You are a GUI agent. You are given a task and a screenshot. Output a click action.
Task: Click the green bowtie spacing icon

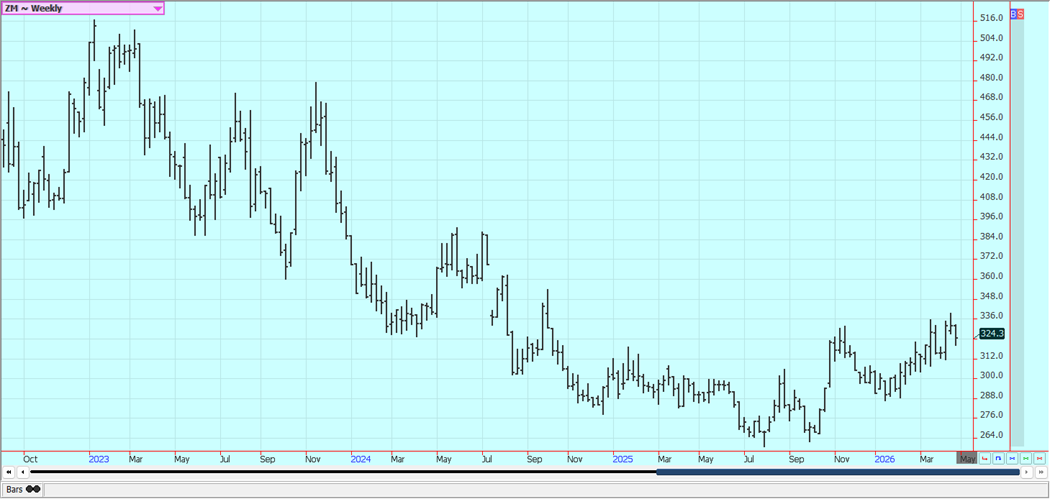1026,458
